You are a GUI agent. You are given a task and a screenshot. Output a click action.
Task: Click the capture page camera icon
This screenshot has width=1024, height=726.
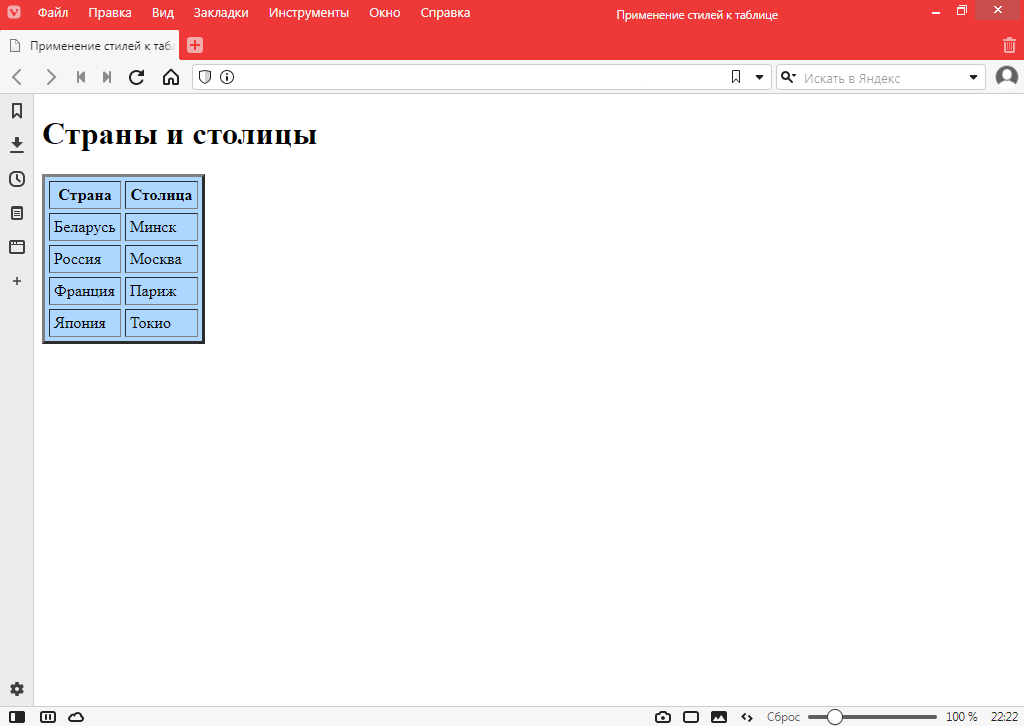point(662,717)
